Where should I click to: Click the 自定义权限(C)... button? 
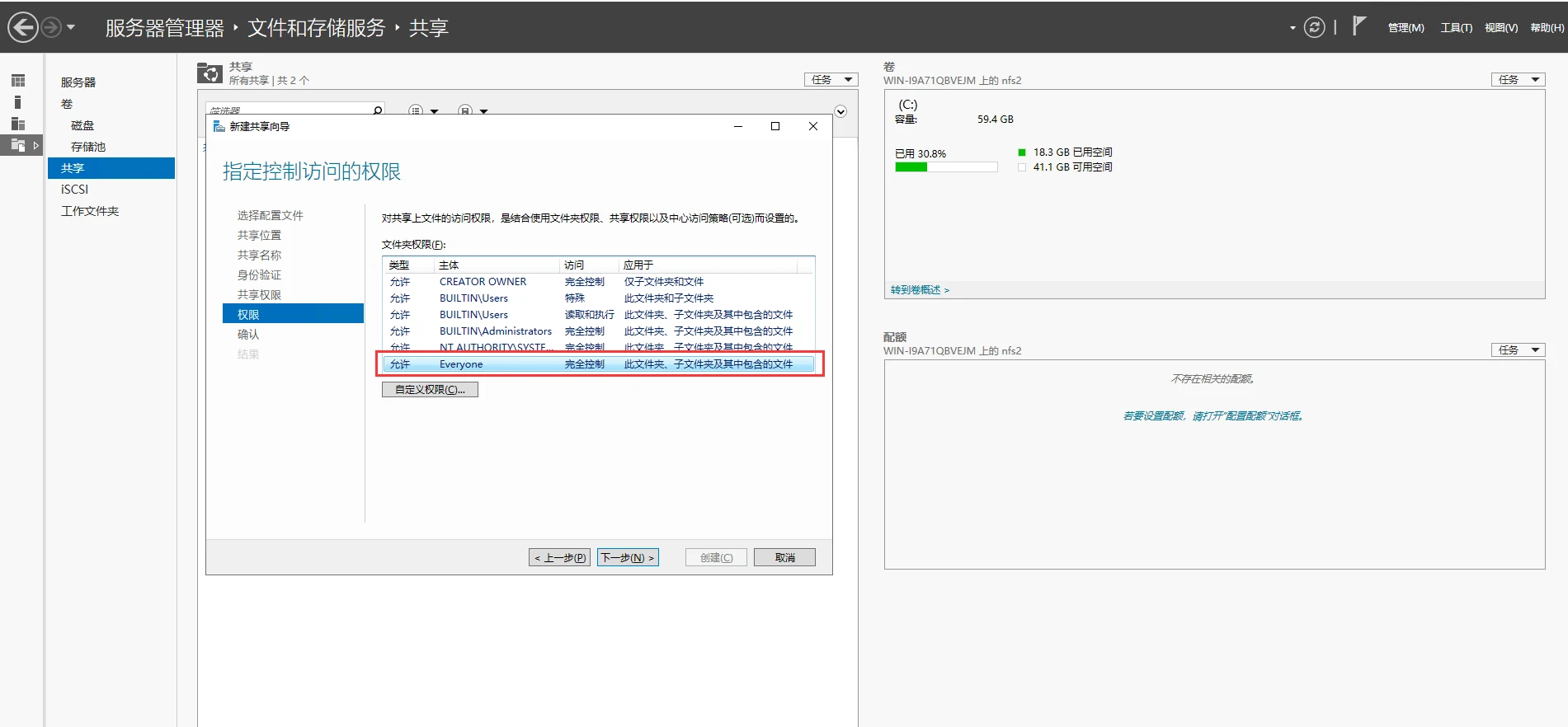point(430,390)
